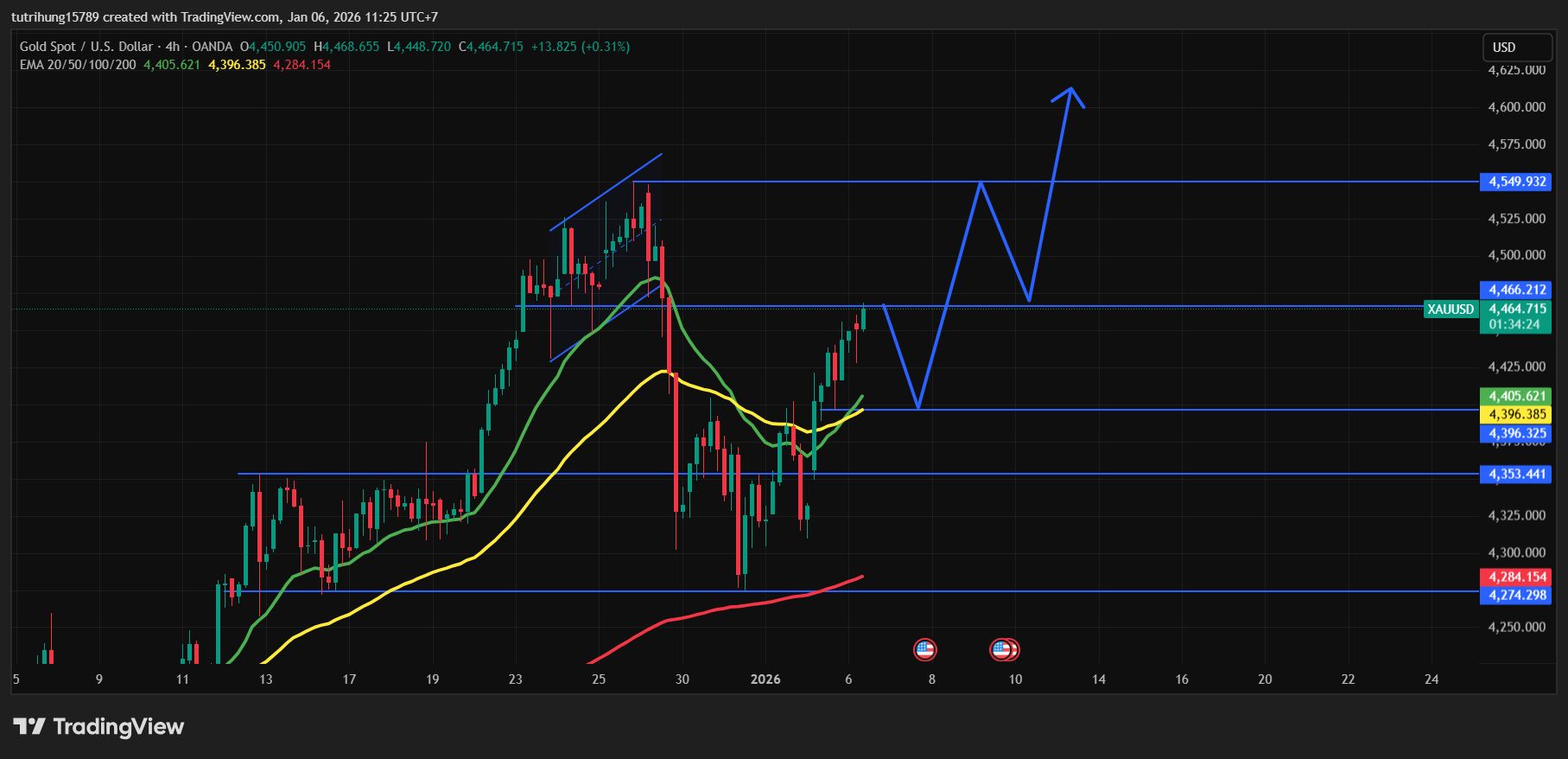
Task: Click the Gold Spot / U.S. Dollar title
Action: [86, 47]
